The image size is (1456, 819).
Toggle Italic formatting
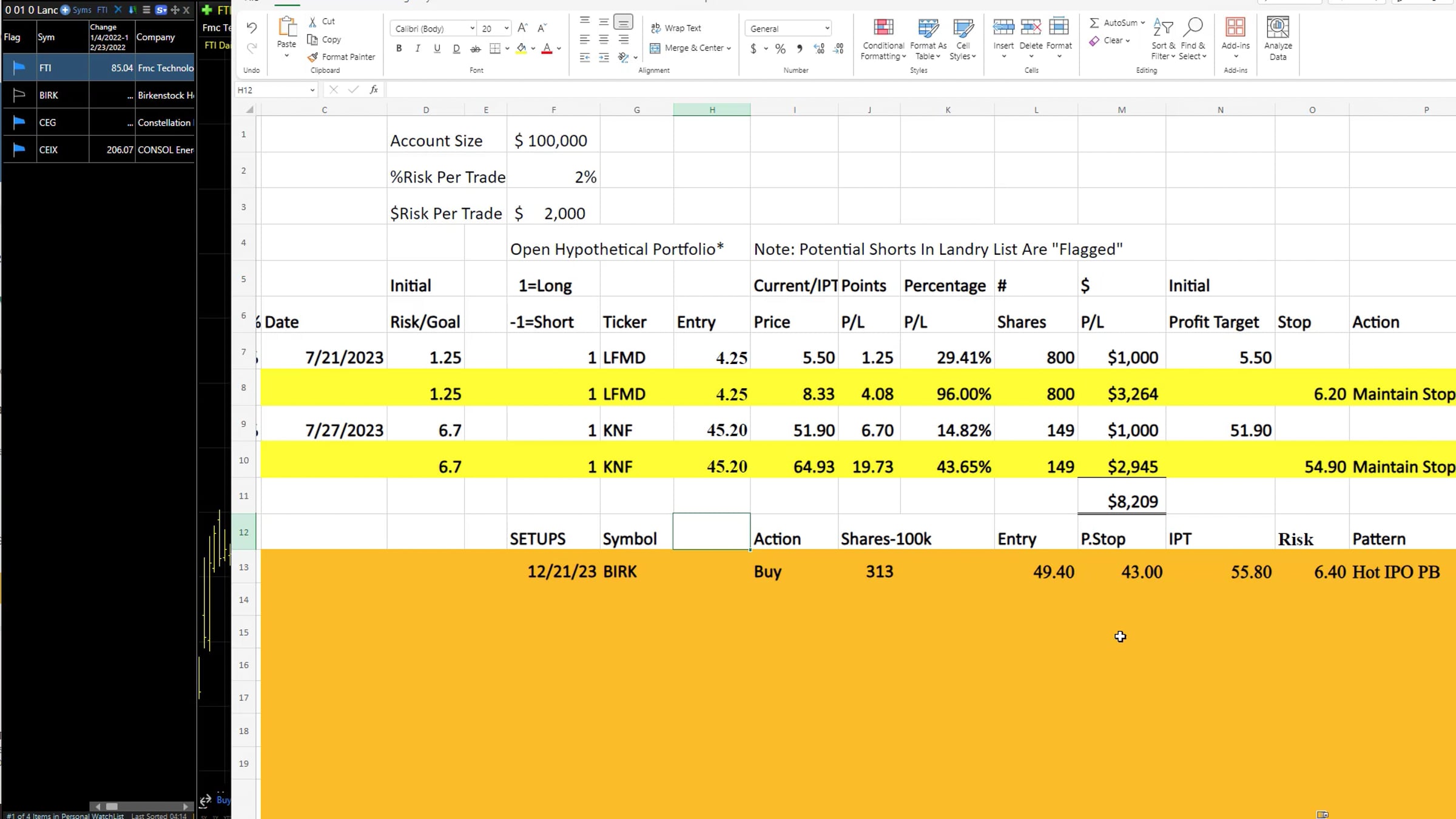click(x=417, y=49)
